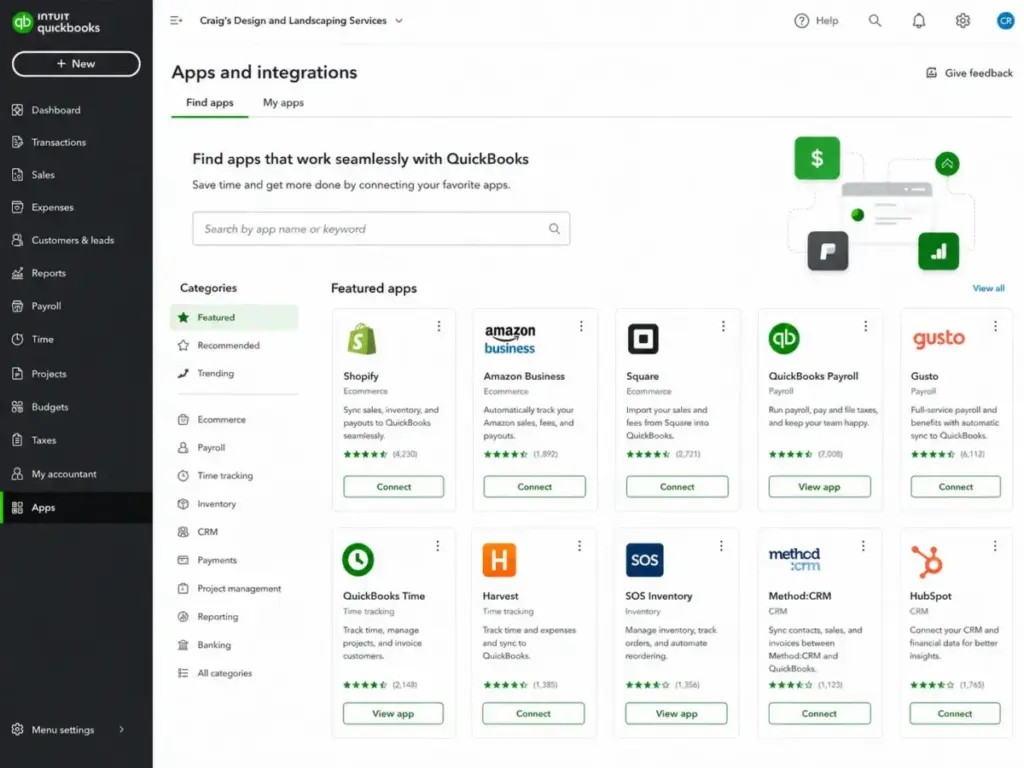The image size is (1024, 768).
Task: Click the Square app logo
Action: coord(643,339)
